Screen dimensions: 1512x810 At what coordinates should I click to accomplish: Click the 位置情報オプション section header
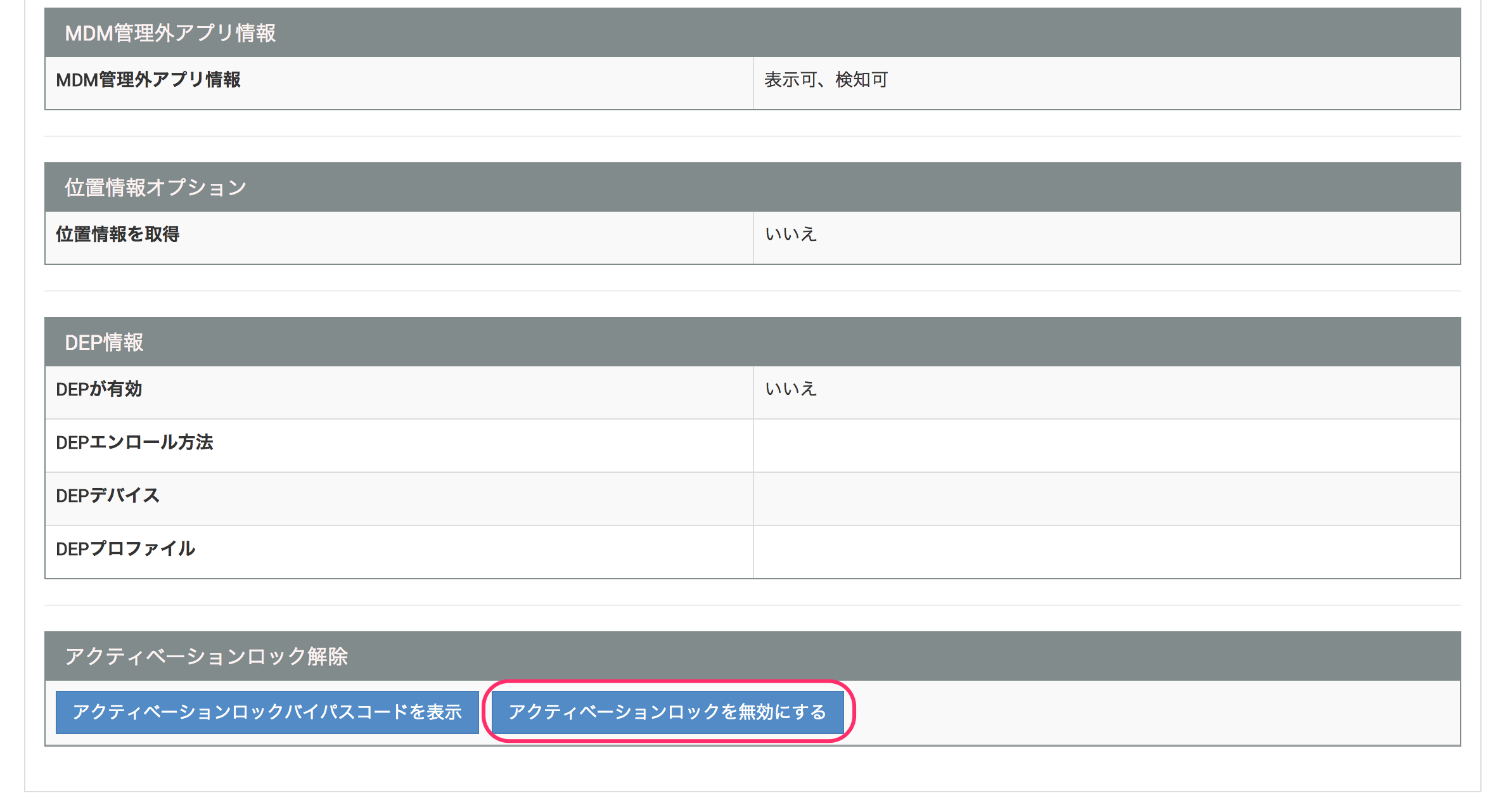point(155,188)
